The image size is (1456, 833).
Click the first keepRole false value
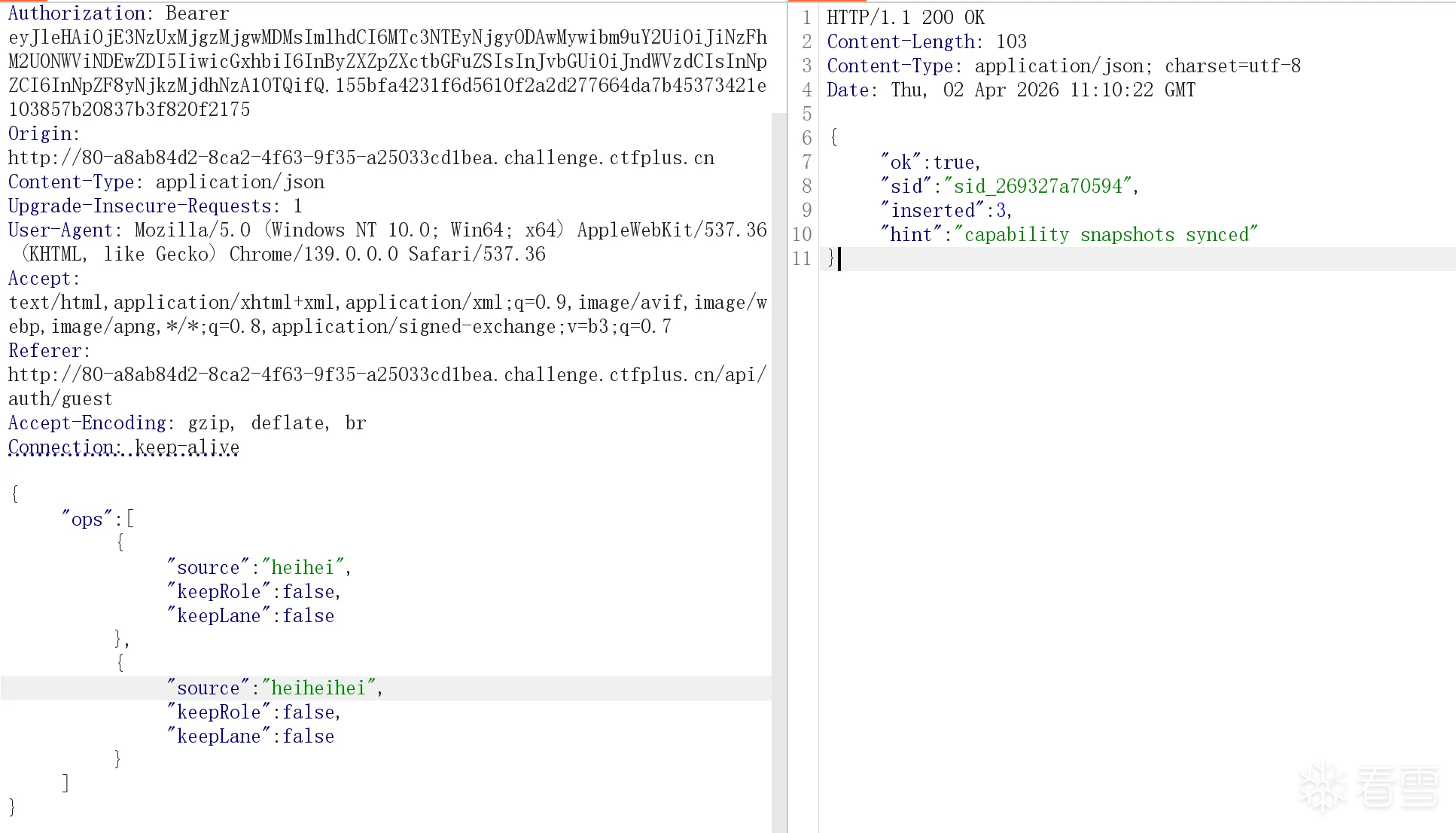point(308,592)
